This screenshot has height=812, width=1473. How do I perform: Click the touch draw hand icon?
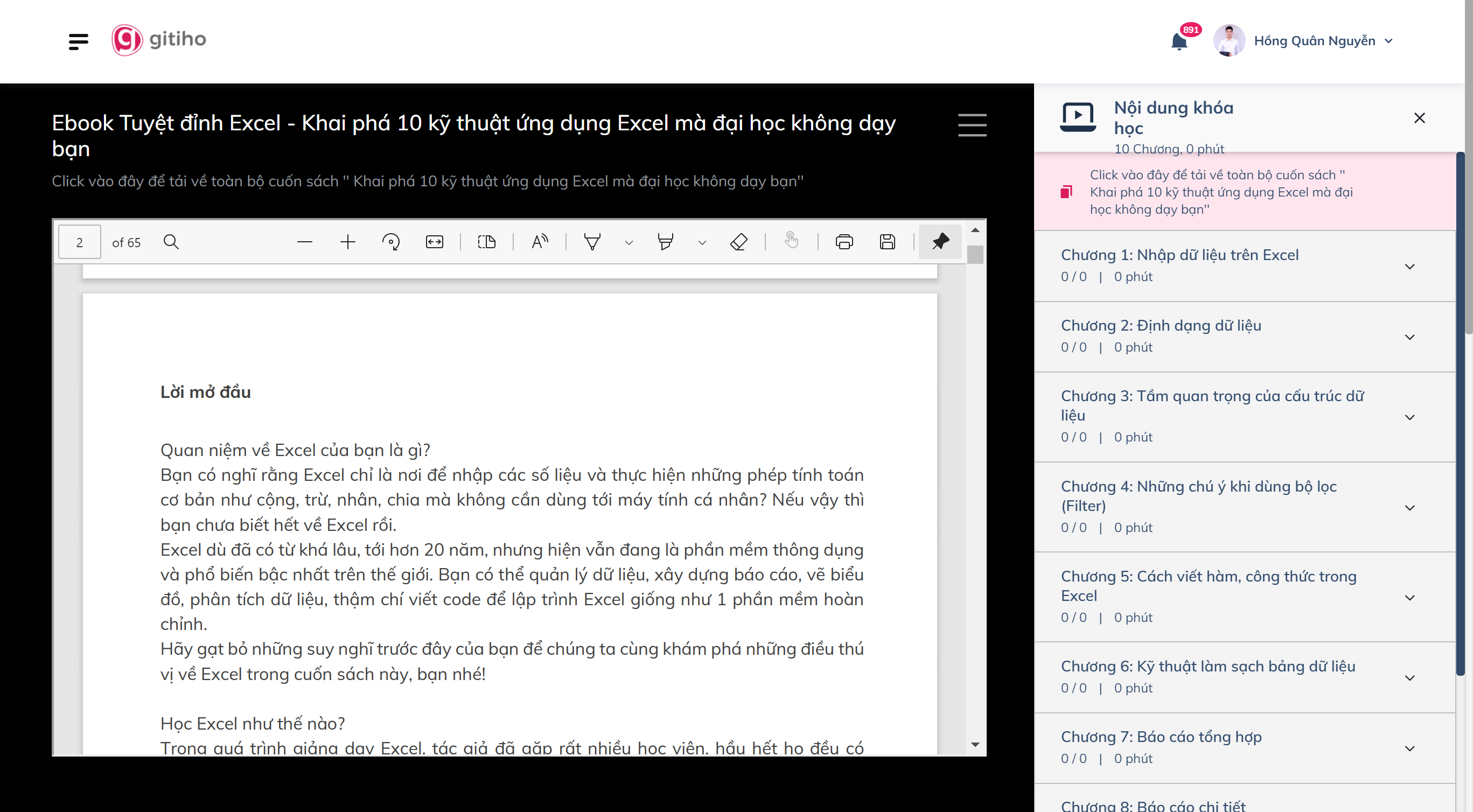(x=791, y=241)
